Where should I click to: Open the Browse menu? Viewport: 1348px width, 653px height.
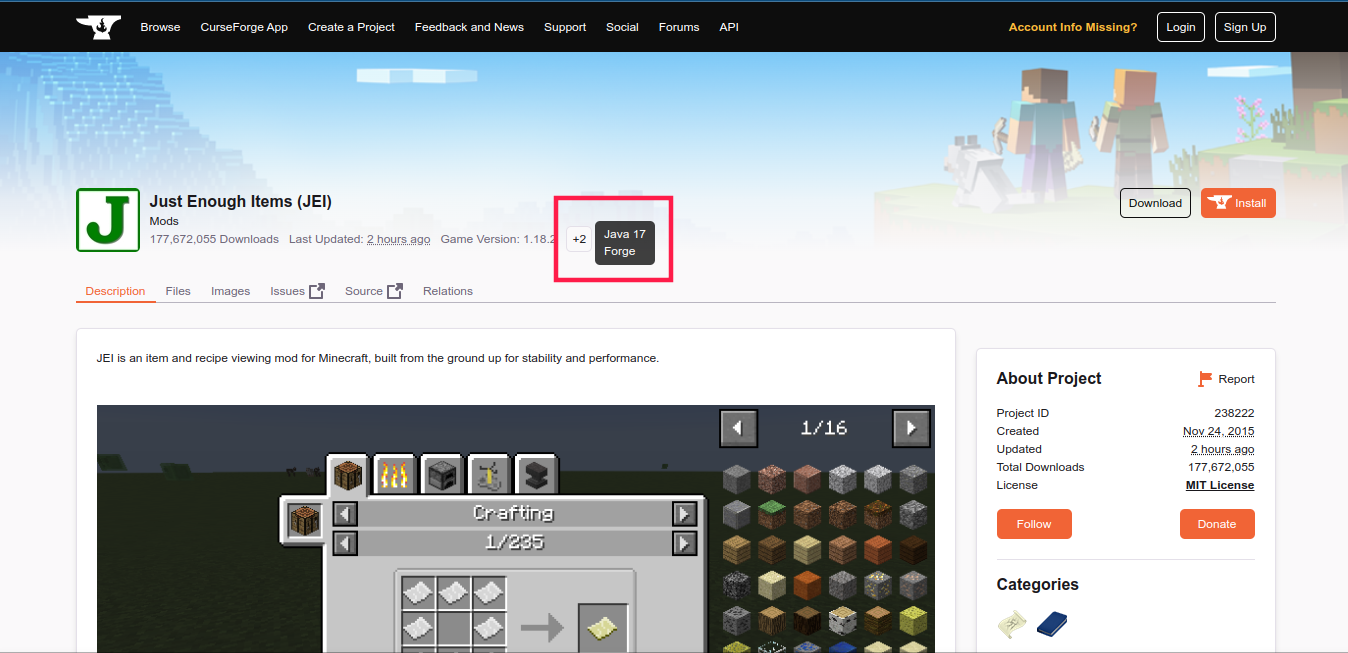pos(160,27)
